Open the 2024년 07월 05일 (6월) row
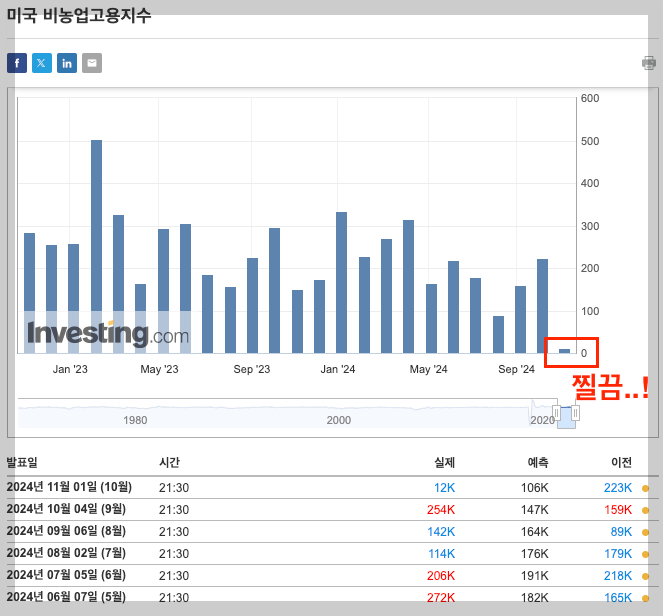Viewport: 663px width, 616px height. tap(332, 575)
